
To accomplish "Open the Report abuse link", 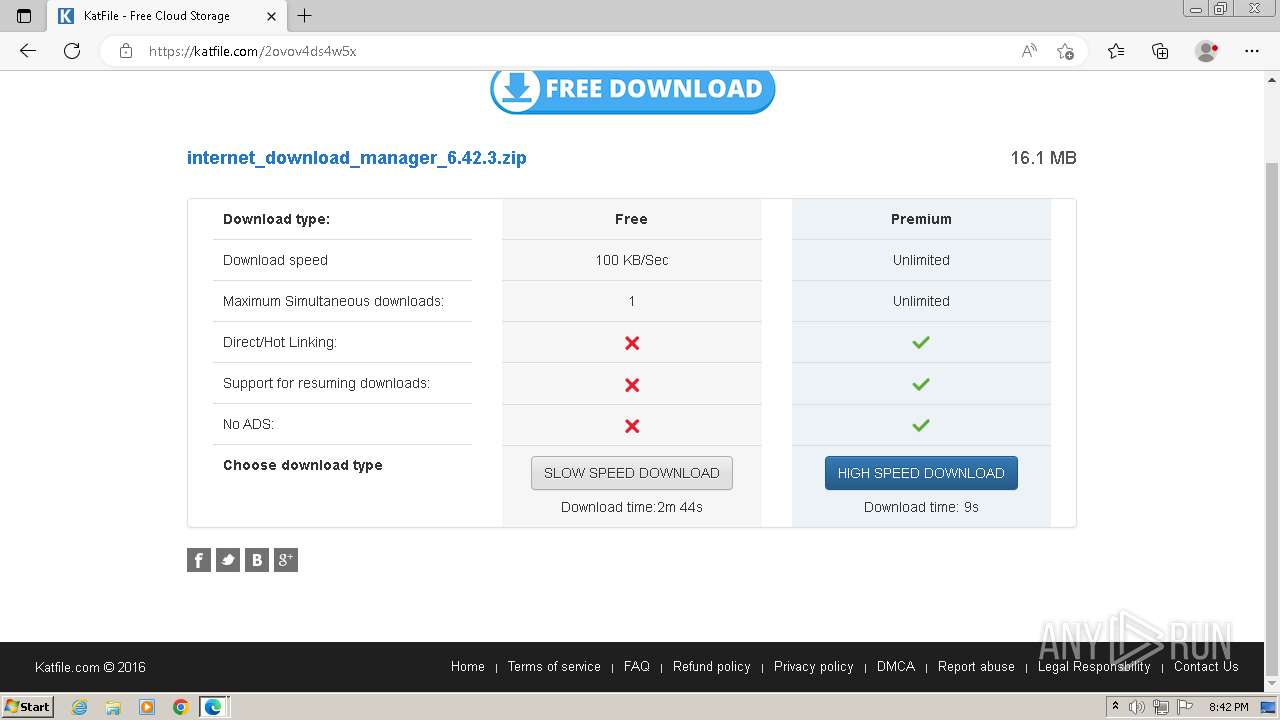I will [976, 666].
